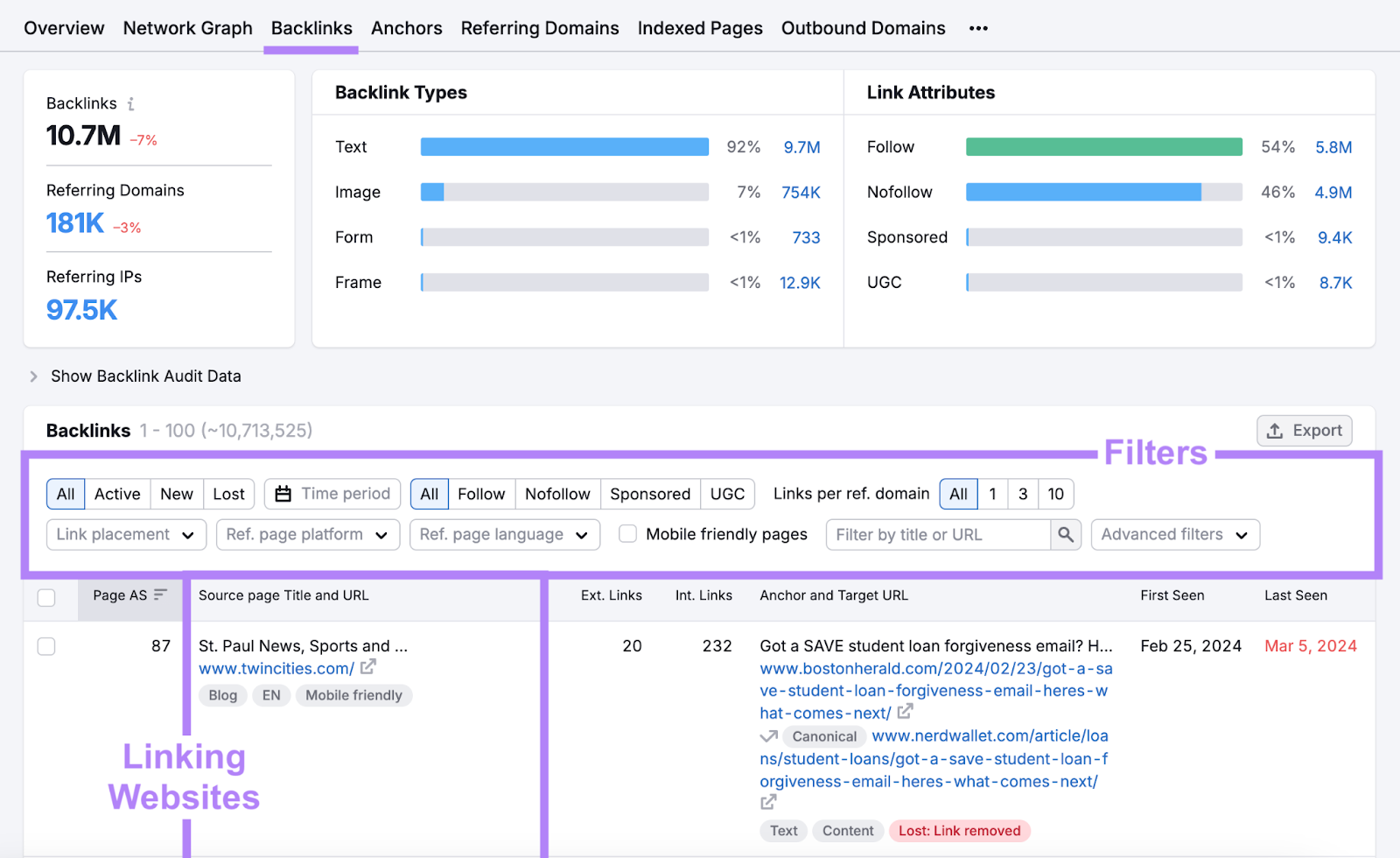The image size is (1400, 858).
Task: Click the calendar icon for Time period
Action: click(282, 494)
